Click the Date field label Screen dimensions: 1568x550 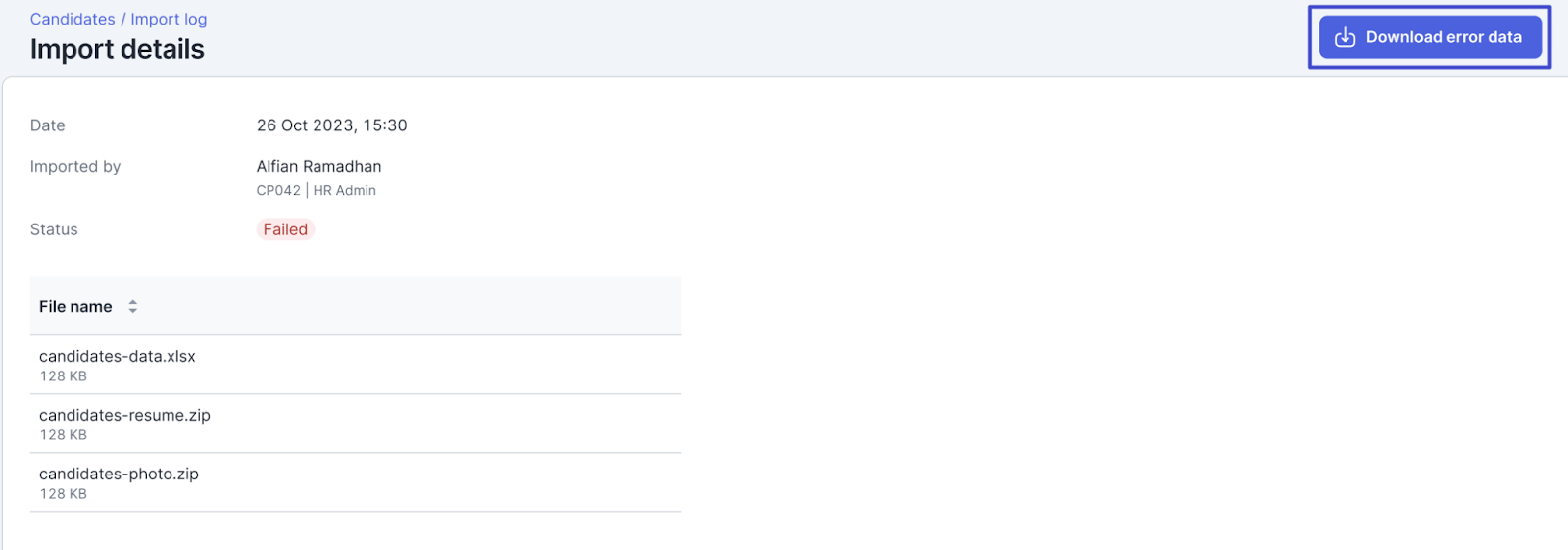click(48, 125)
